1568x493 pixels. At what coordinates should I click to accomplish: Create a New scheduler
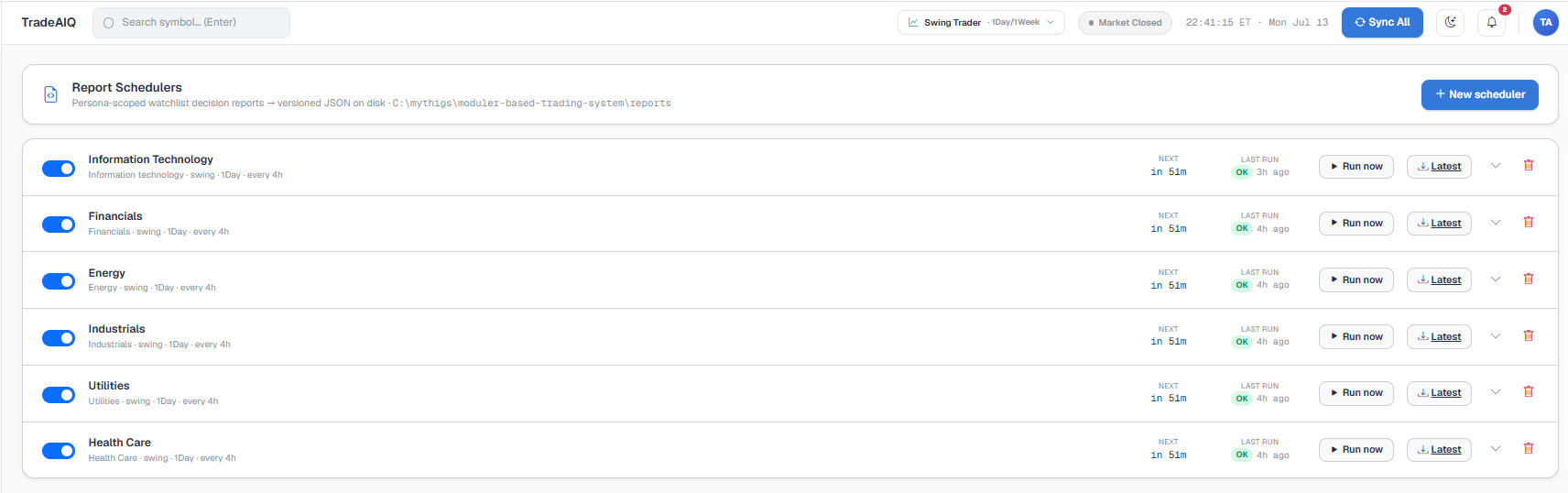point(1480,94)
